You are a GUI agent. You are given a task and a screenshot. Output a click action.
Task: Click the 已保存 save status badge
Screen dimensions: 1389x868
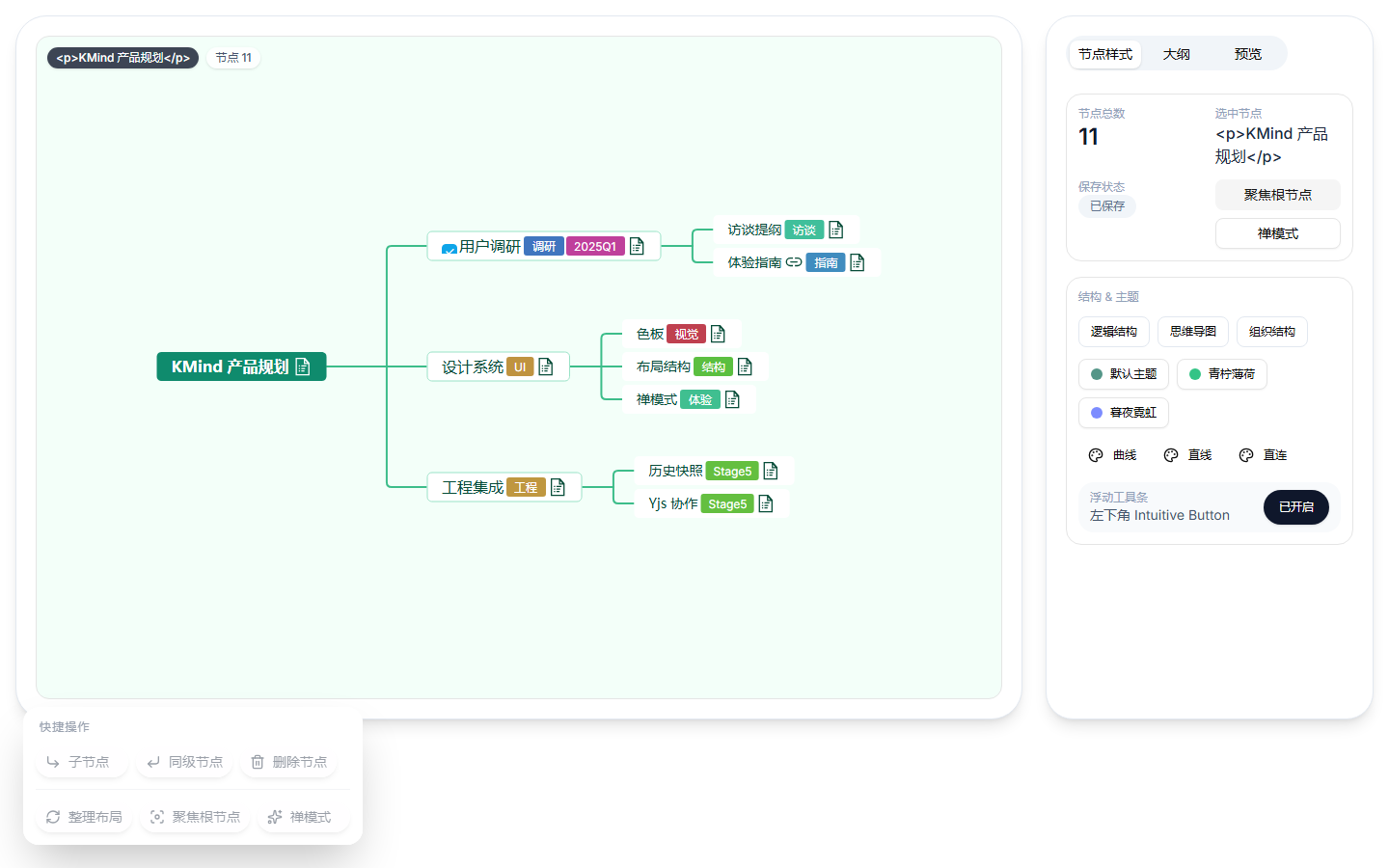[1107, 206]
